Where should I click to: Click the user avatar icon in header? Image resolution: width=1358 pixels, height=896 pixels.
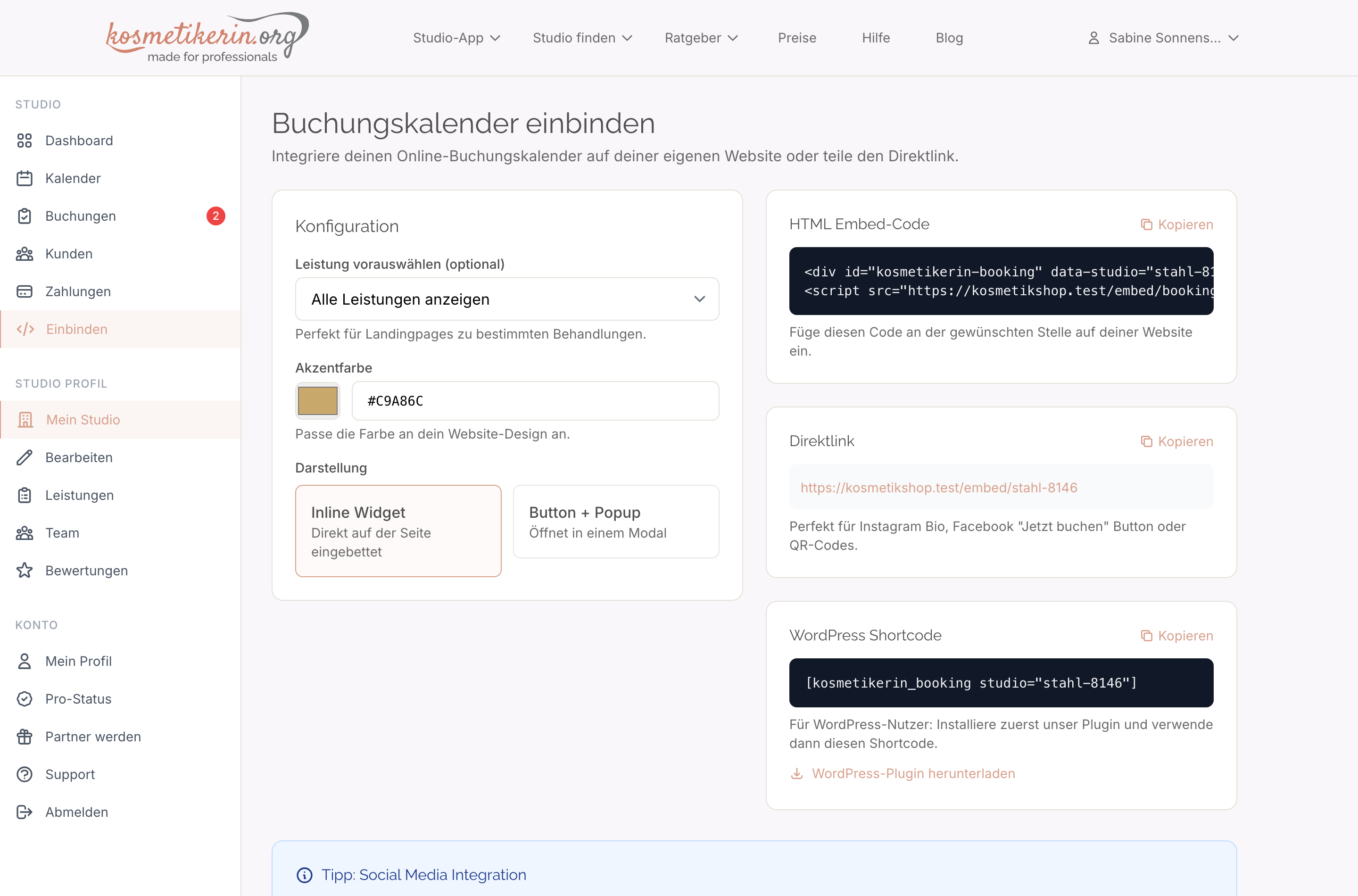coord(1093,38)
